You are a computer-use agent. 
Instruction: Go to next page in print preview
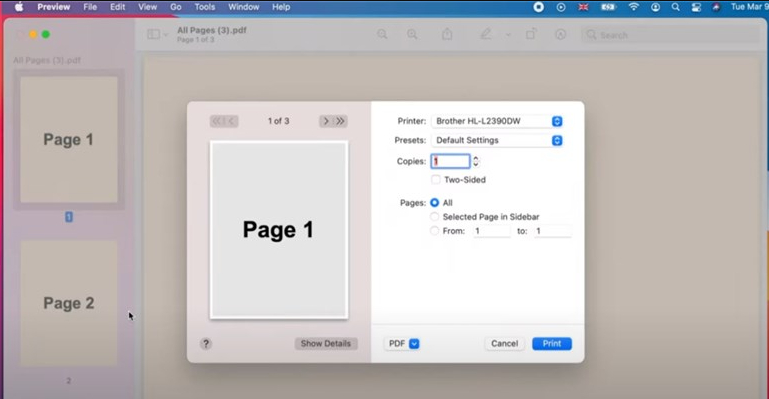(x=326, y=121)
